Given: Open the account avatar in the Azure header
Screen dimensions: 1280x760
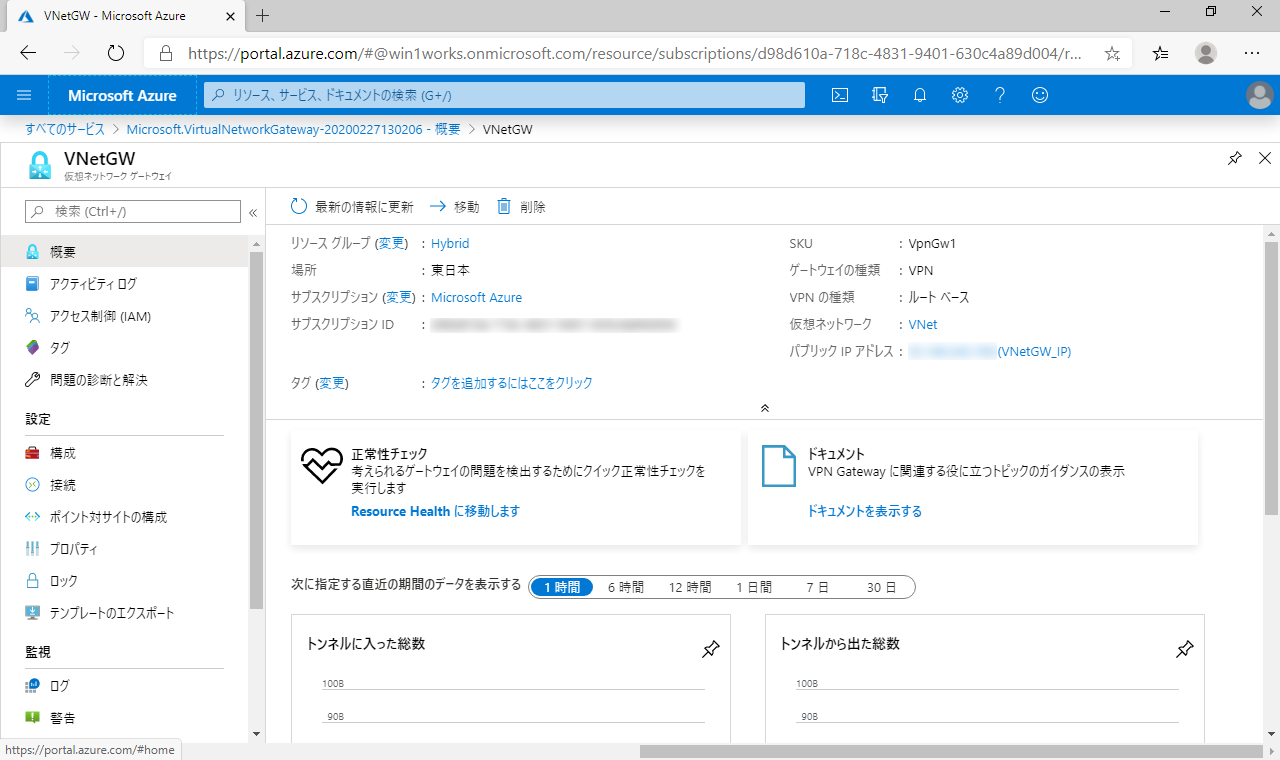Looking at the screenshot, I should 1260,95.
